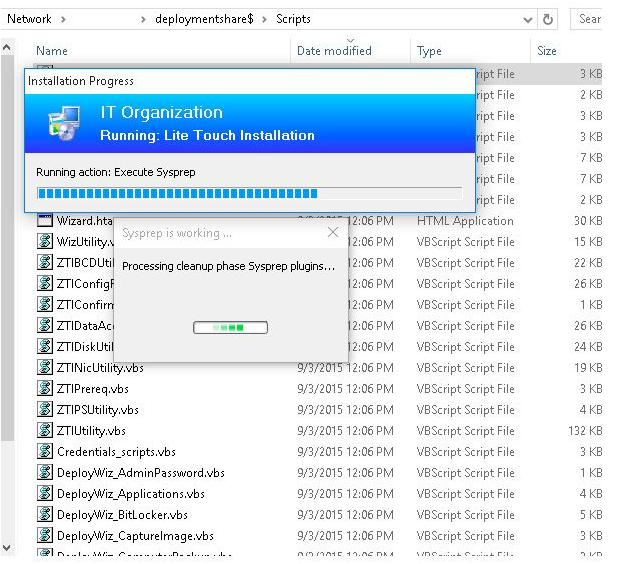Click the ZTIUtility.vbs file icon
Viewport: 631px width, 564px height.
(45, 430)
